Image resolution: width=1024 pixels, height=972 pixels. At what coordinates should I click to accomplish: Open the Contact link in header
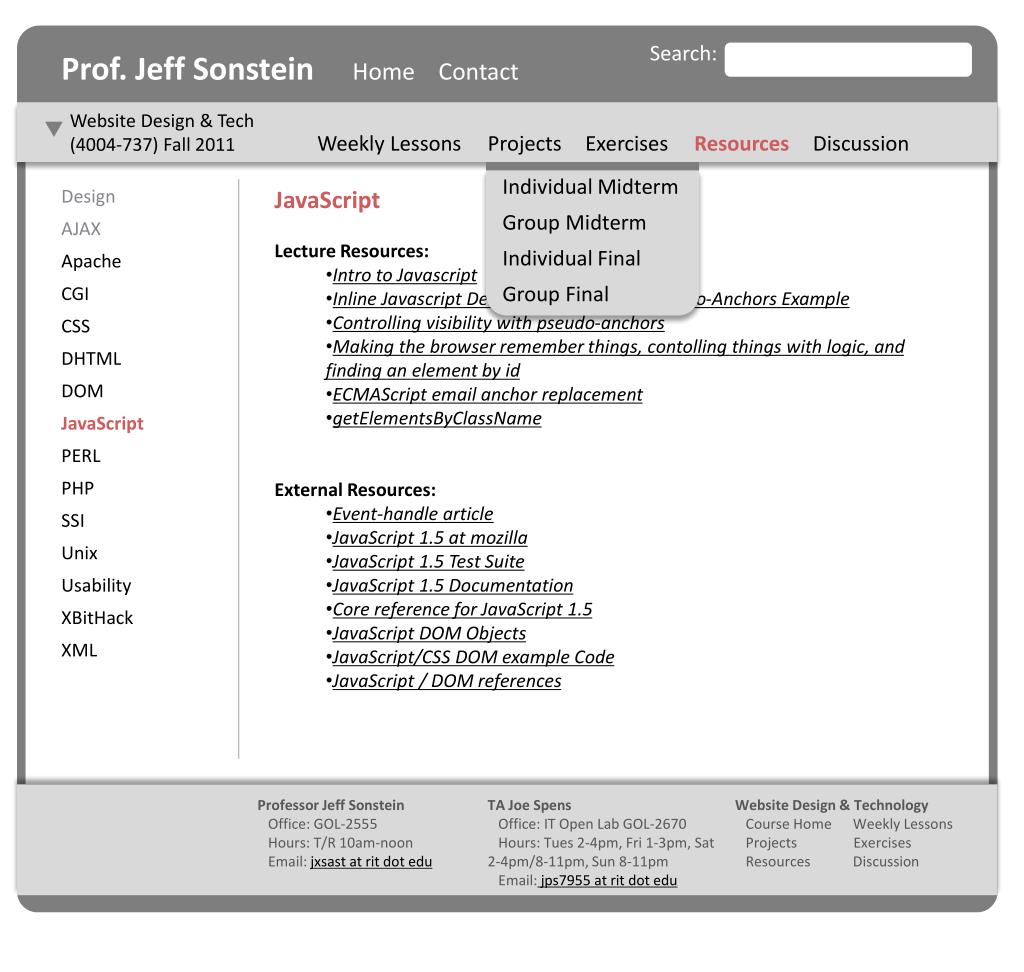click(x=478, y=71)
